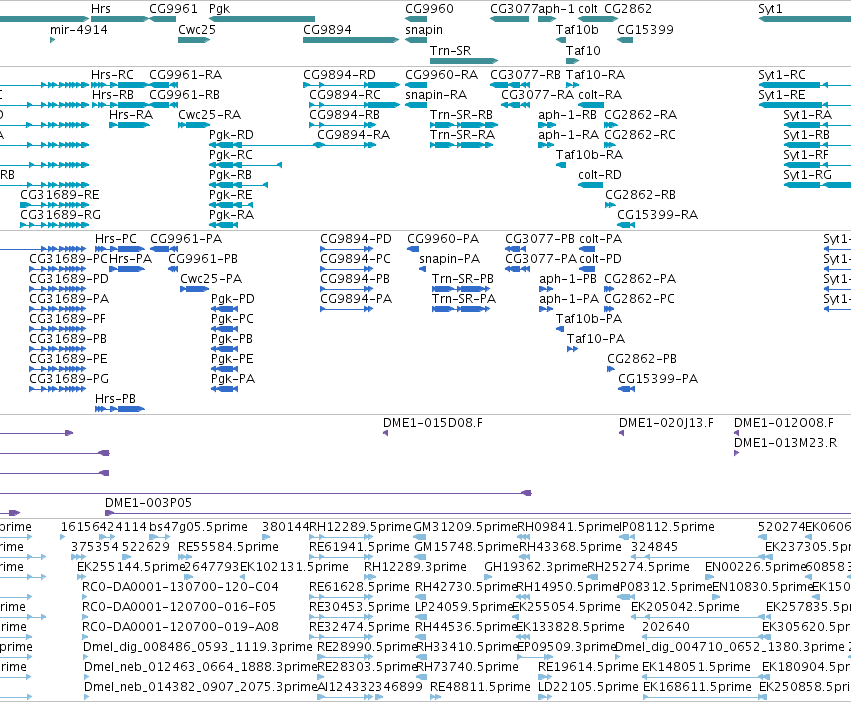Choose protein CG3077-PB
Viewport: 851px width, 702px height.
point(540,239)
